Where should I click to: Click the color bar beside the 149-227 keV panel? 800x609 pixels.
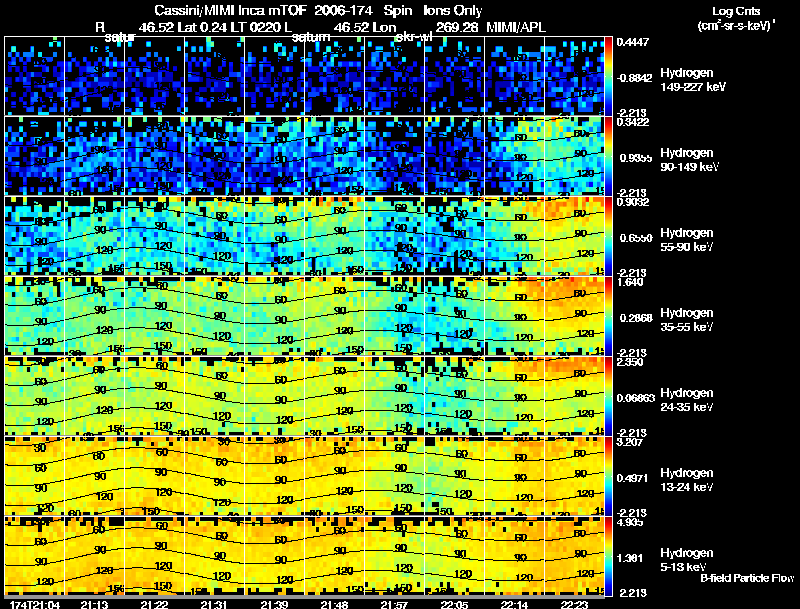pos(608,76)
